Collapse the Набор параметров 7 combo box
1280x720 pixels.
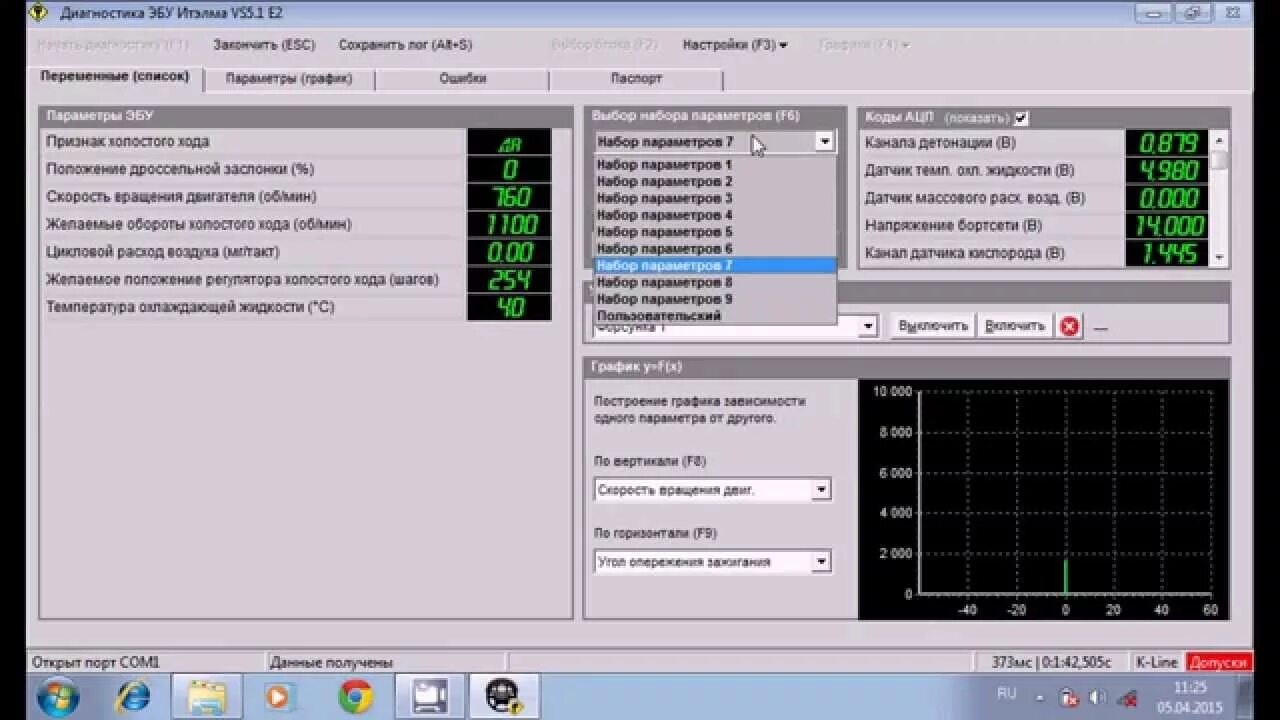coord(825,142)
